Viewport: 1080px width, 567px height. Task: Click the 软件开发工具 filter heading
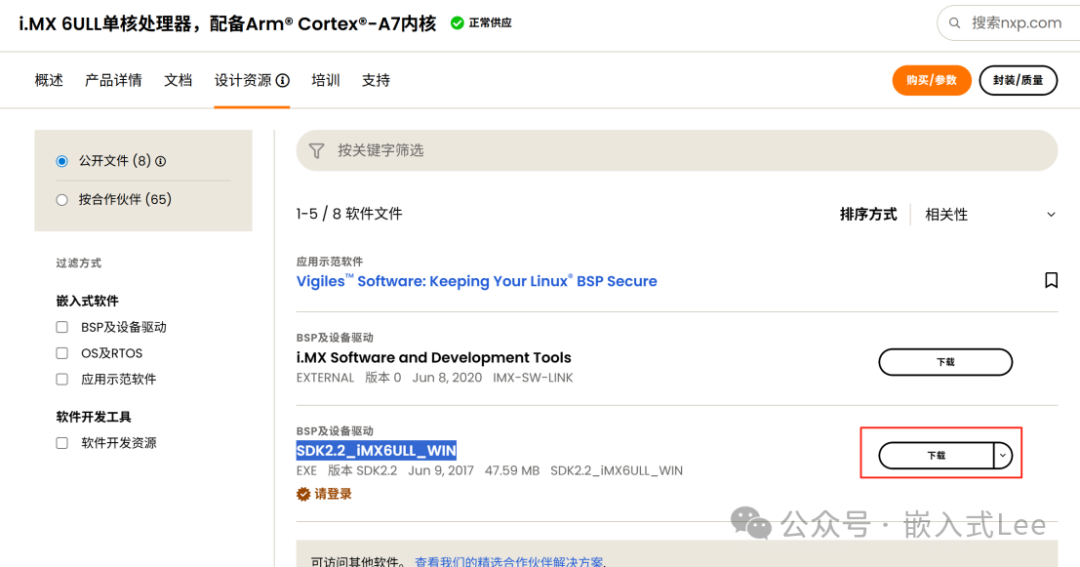coord(94,417)
